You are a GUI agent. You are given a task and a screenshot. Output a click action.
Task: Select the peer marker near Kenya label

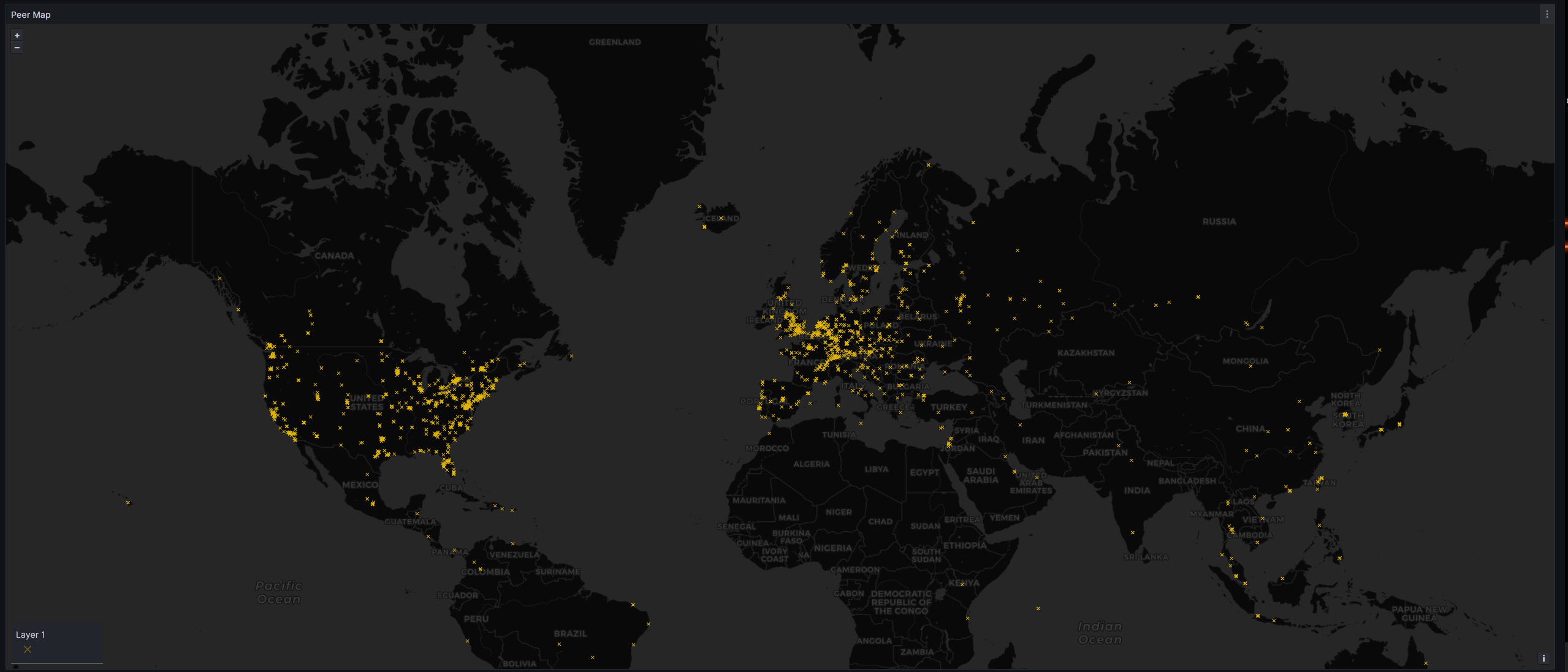962,584
